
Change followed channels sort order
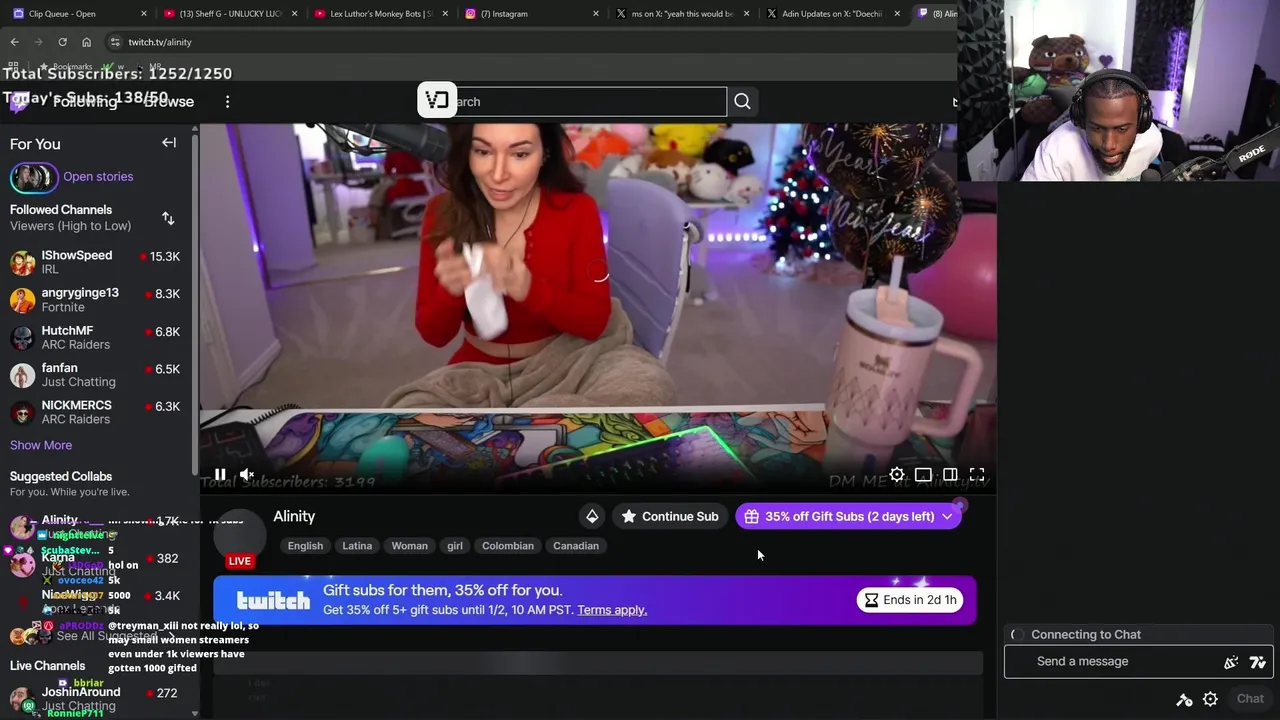tap(168, 218)
